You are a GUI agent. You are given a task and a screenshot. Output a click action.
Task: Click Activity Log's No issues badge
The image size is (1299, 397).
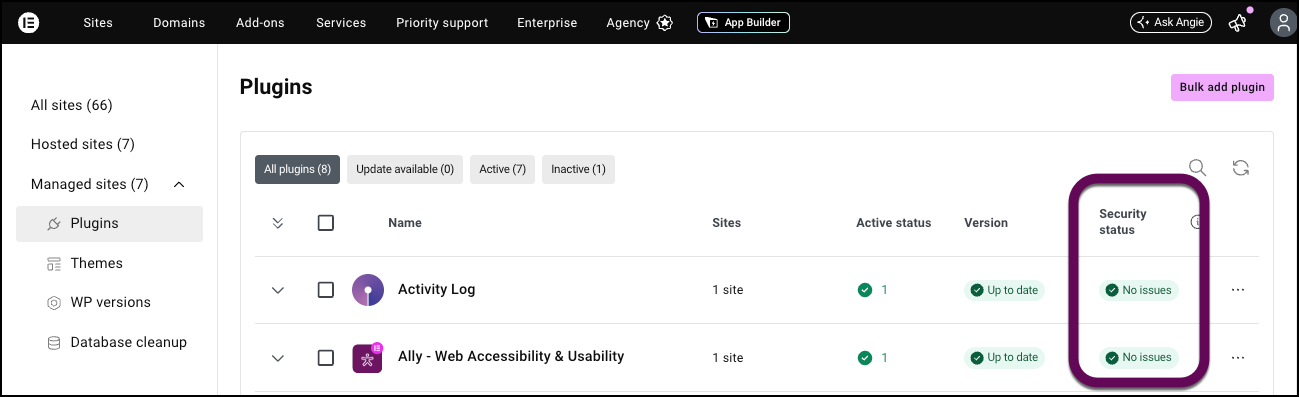pyautogui.click(x=1139, y=290)
